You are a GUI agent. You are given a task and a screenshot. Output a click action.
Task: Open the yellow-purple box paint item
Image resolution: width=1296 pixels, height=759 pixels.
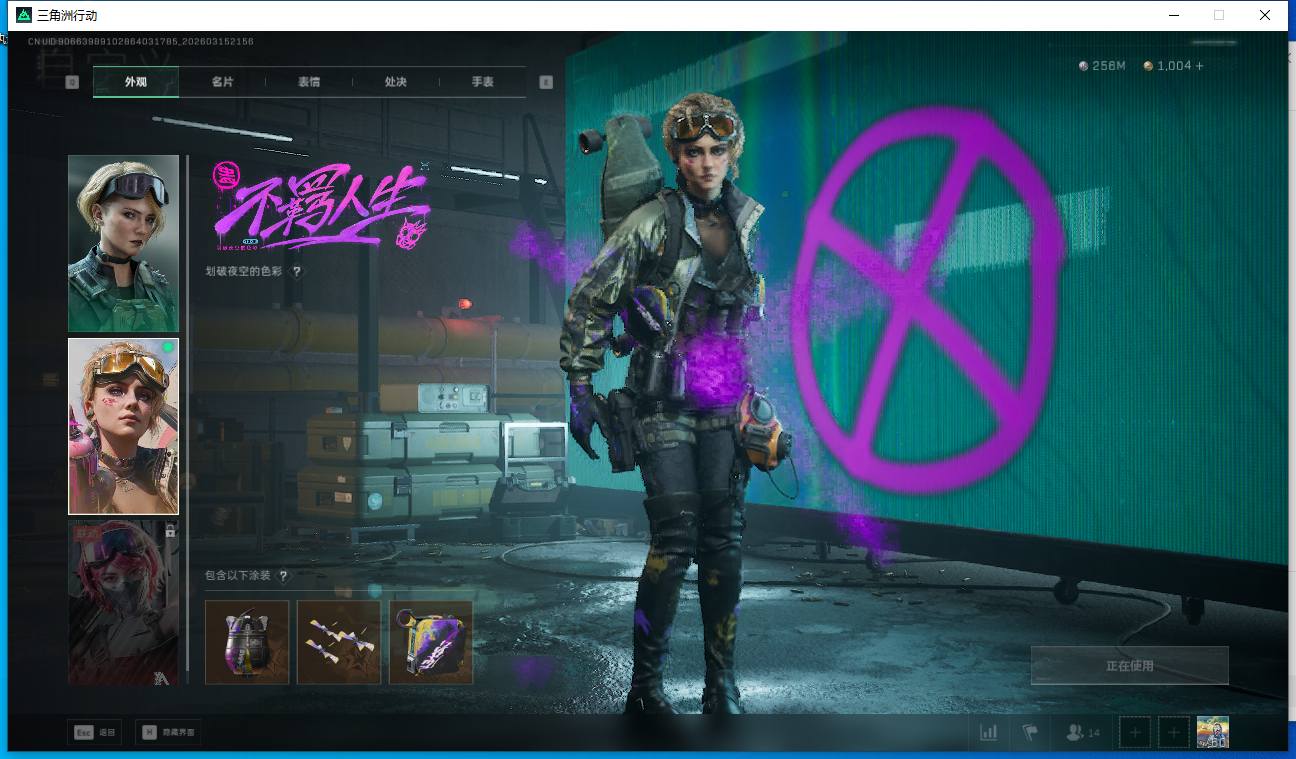point(431,642)
